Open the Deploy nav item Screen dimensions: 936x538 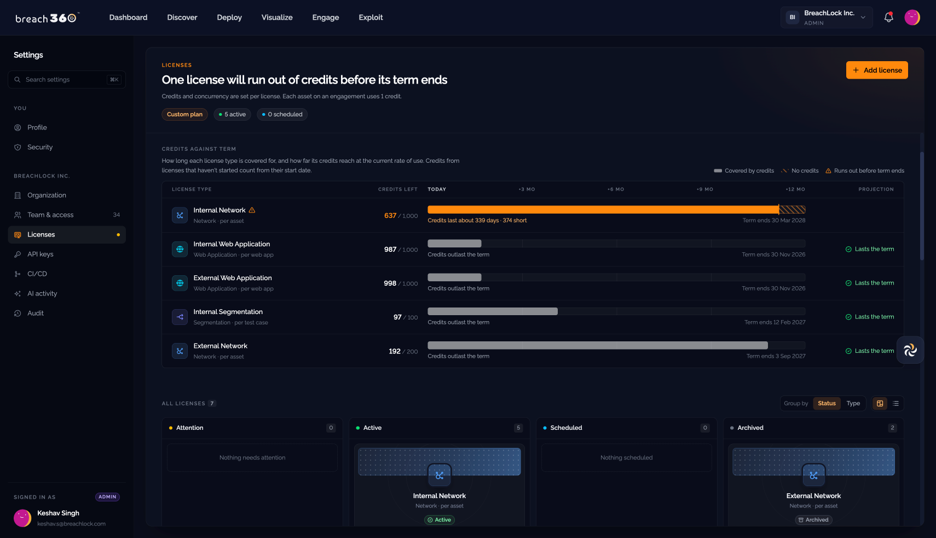pyautogui.click(x=229, y=17)
